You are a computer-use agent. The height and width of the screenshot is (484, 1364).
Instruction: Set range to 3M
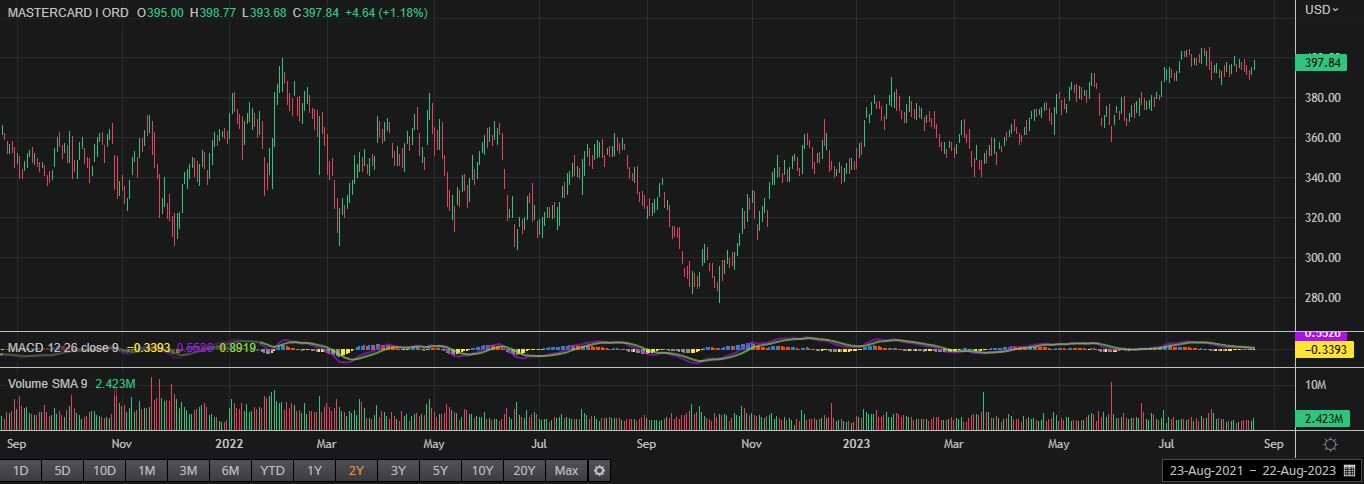[x=188, y=470]
